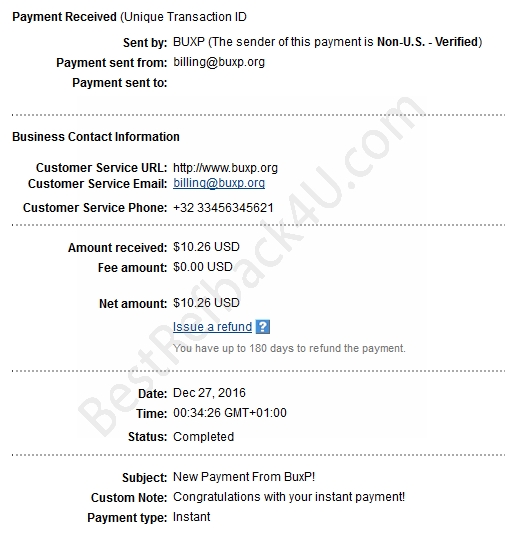Click the subject New Payment From BuxP!
The width and height of the screenshot is (505, 535).
pos(244,476)
